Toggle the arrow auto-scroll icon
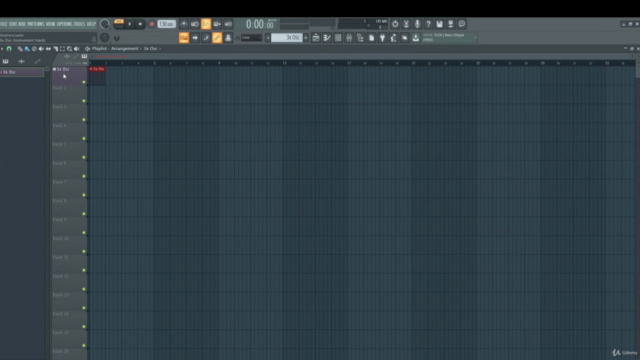Screen dimensions: 640x360 point(195,38)
